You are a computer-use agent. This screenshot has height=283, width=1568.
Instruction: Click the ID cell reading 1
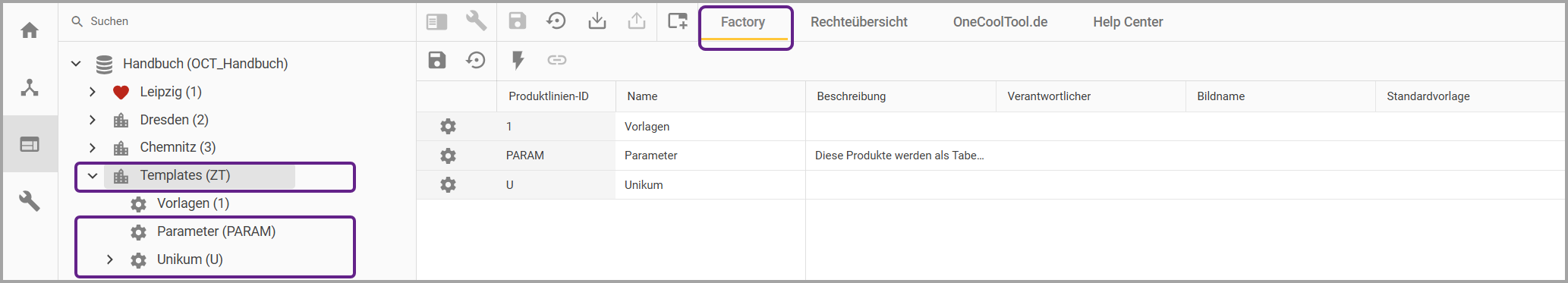(x=556, y=127)
